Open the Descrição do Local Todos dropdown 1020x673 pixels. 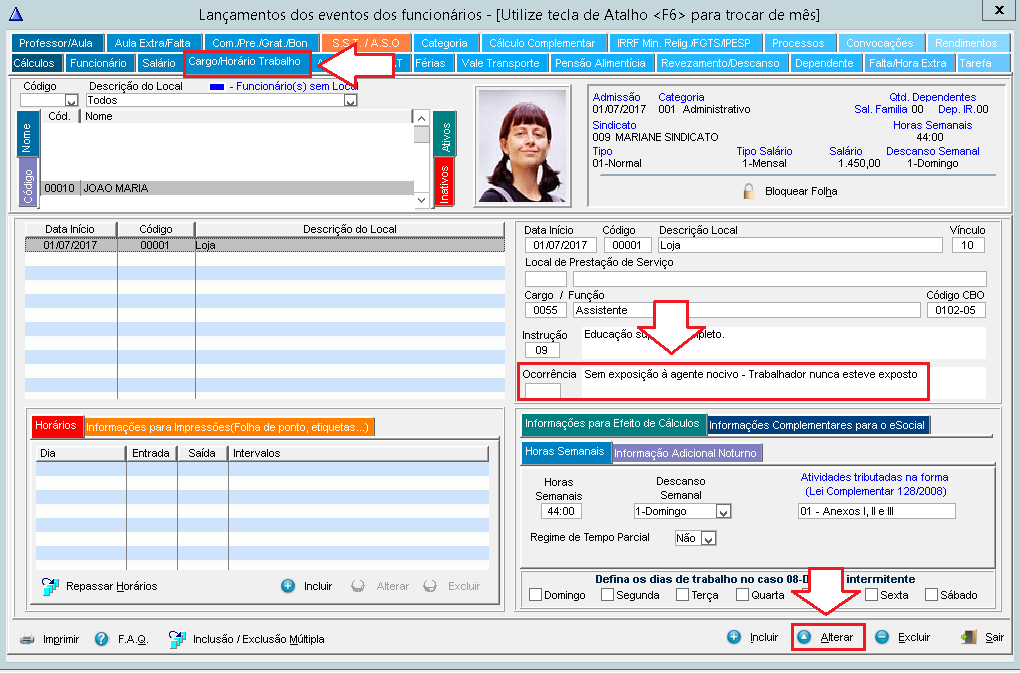coord(351,101)
